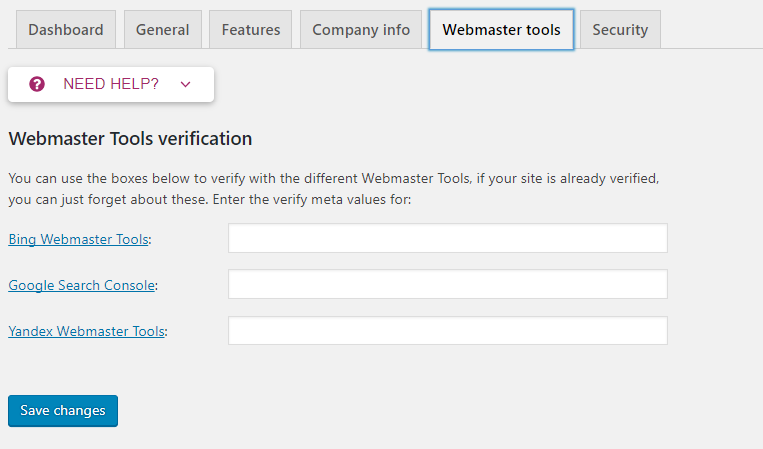Follow the Bing Webmaster Tools link
Viewport: 763px width, 449px height.
[x=78, y=239]
